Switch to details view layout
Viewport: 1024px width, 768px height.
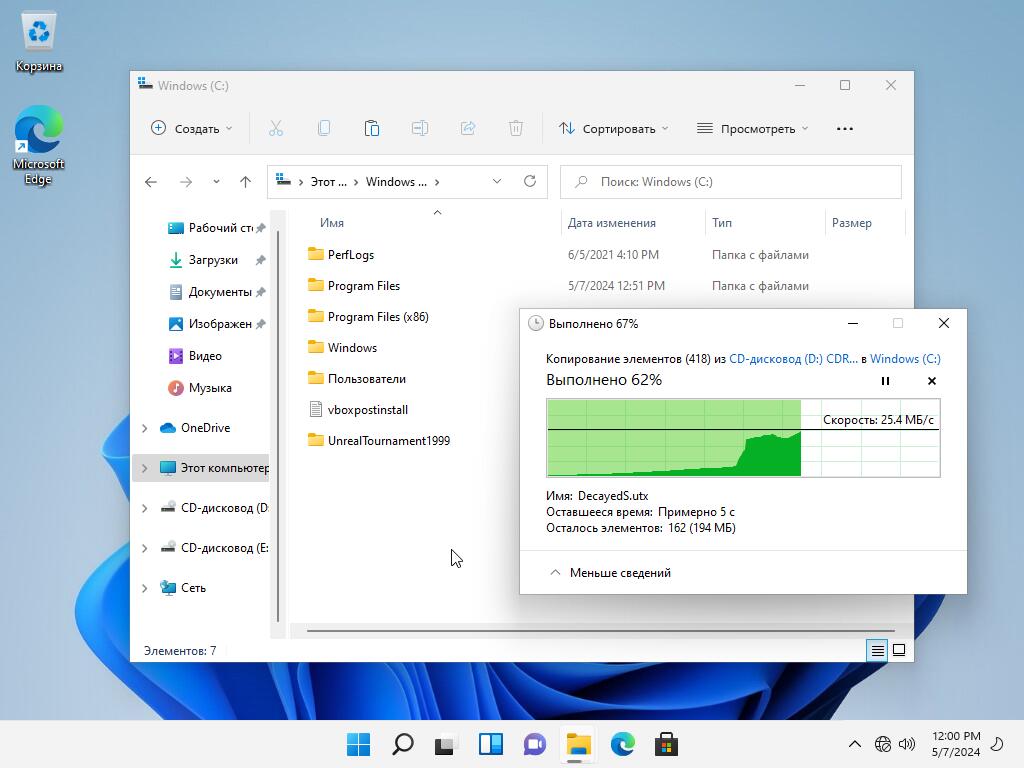point(877,650)
